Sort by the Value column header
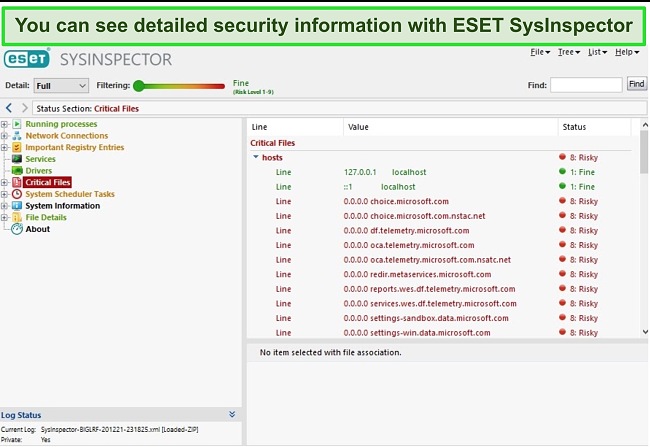Viewport: 650px width, 447px height. [451, 127]
